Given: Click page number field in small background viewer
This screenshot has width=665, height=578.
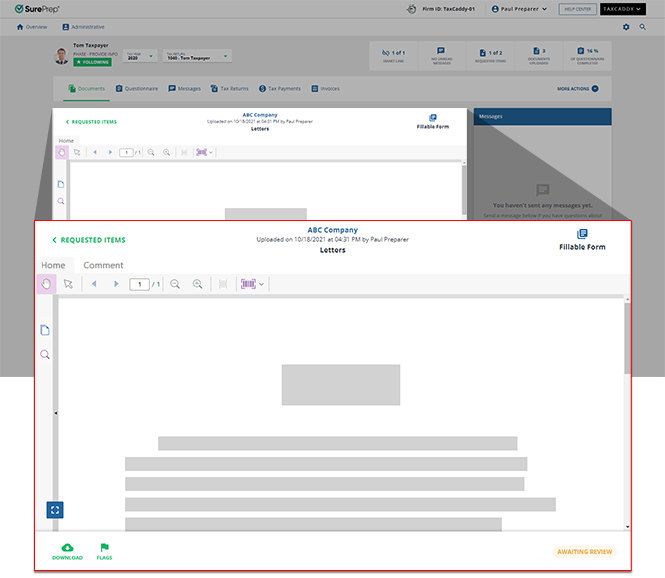Looking at the screenshot, I should click(126, 152).
